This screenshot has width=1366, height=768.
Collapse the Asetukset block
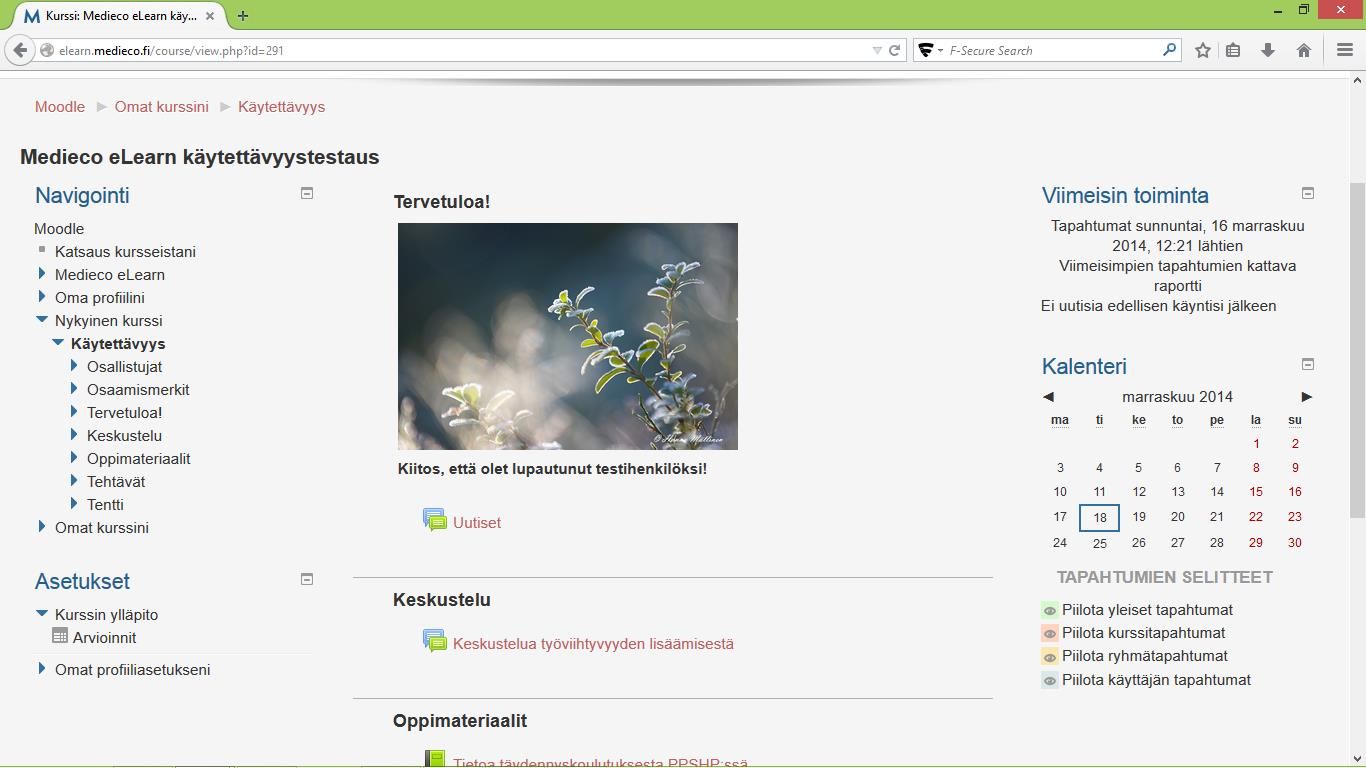[x=307, y=579]
